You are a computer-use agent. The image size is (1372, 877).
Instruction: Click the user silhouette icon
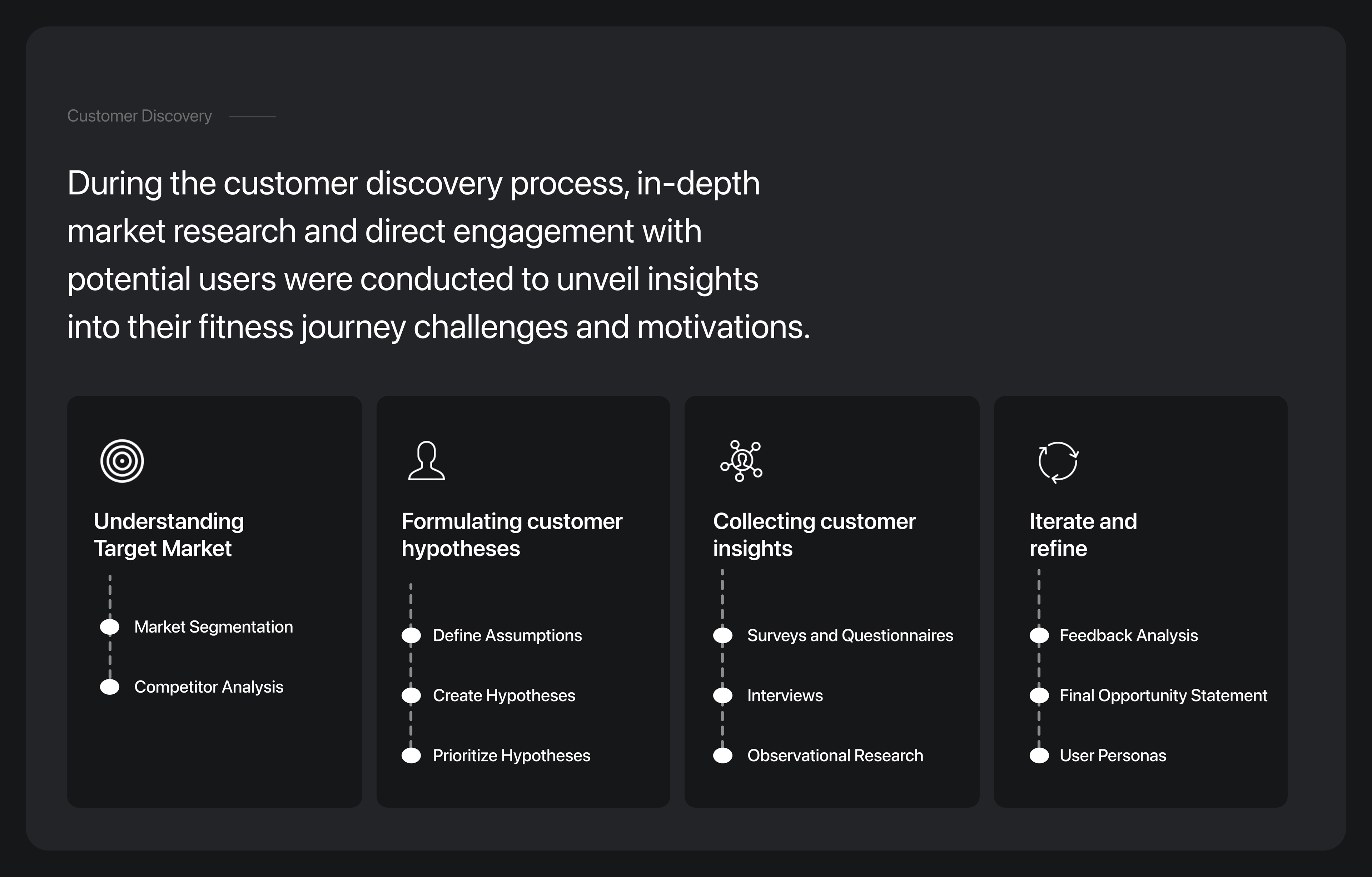pos(426,461)
